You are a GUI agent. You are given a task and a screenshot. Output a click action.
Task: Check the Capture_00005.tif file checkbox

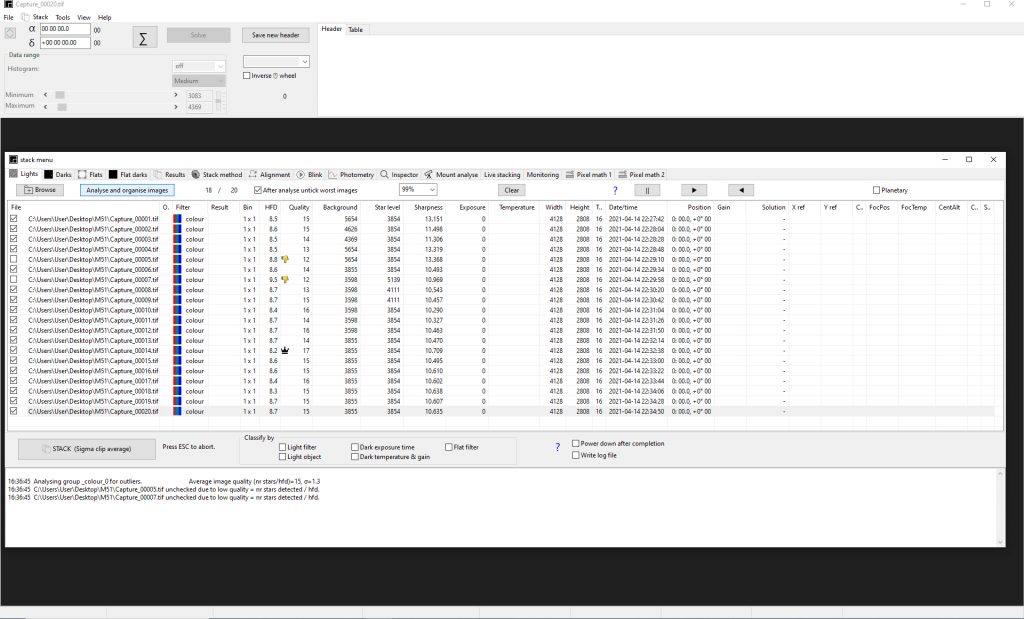[13, 259]
